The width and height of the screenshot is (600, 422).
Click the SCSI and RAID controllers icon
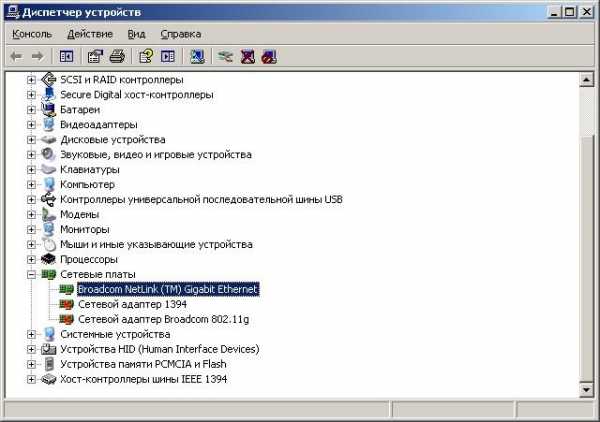pos(49,80)
